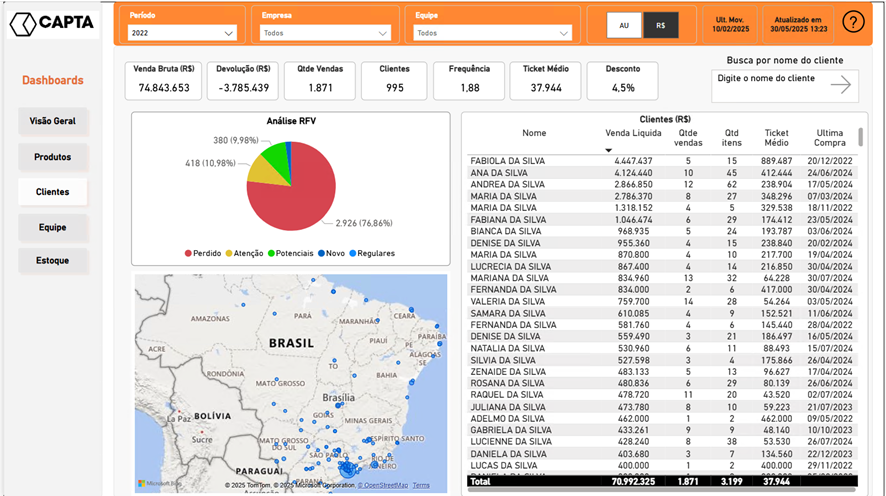Click the sort arrow under Venda Liquida

click(608, 151)
